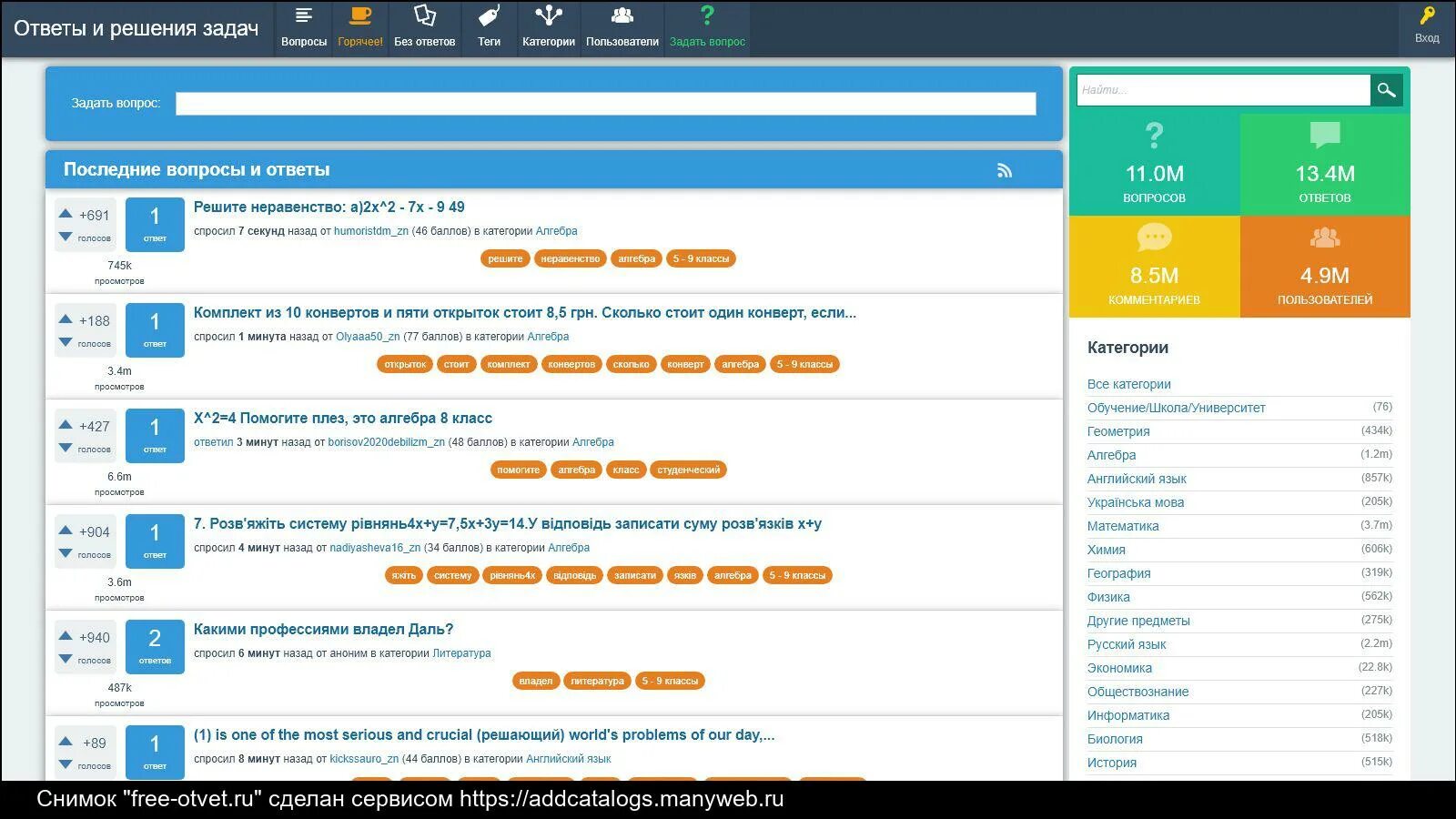The height and width of the screenshot is (819, 1456).
Task: Click the 11.0M вопросов stats tile
Action: pos(1155,165)
